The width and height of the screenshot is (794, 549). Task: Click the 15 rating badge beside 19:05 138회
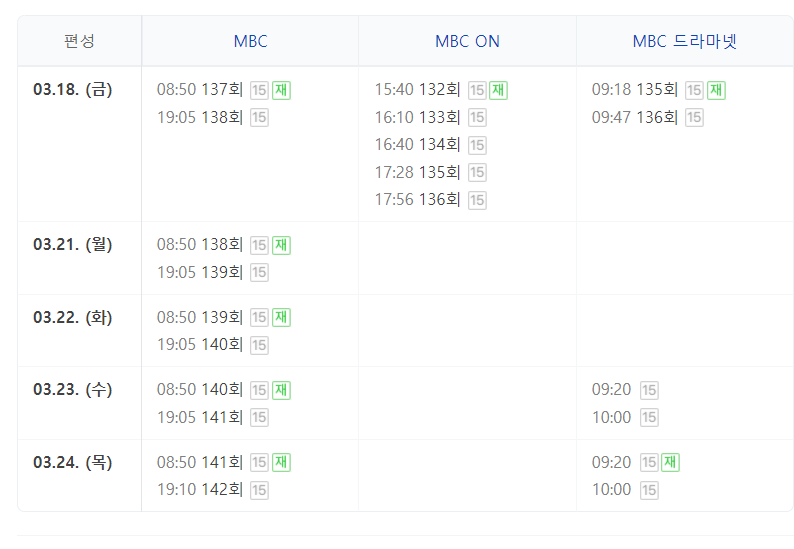point(259,117)
